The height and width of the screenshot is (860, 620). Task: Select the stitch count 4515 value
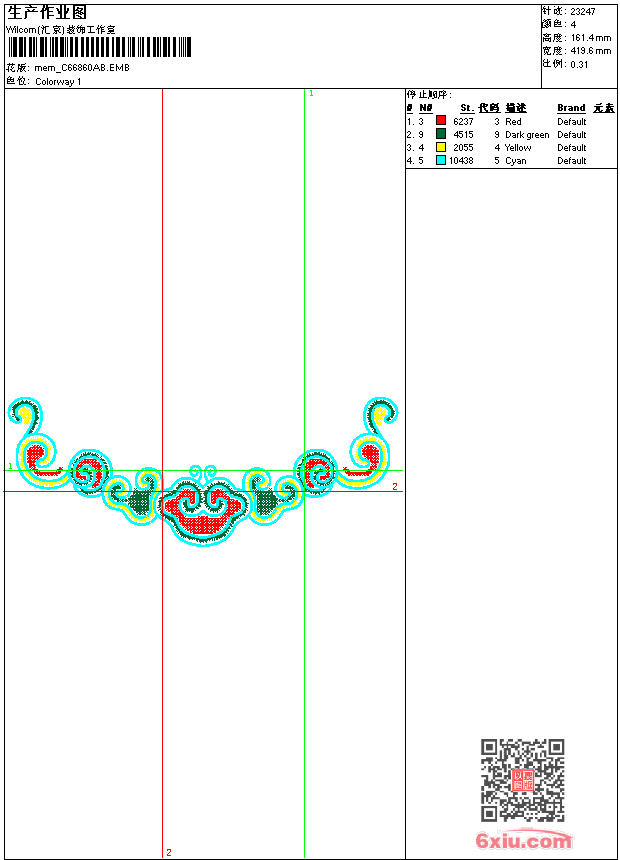point(463,135)
